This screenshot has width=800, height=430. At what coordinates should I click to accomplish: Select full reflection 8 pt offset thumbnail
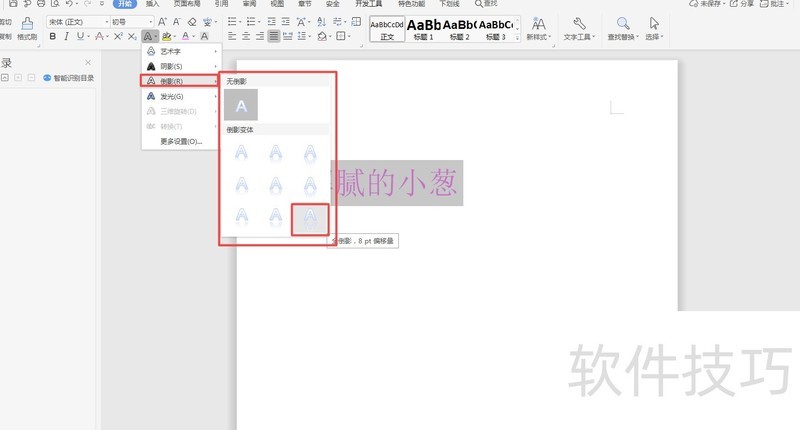[x=310, y=219]
